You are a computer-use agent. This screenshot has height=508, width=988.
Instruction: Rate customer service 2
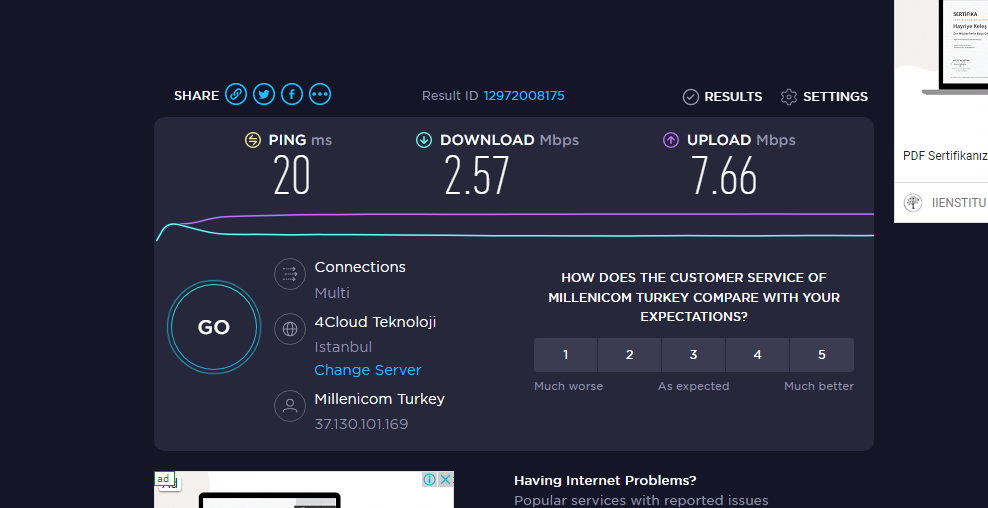[x=629, y=355]
